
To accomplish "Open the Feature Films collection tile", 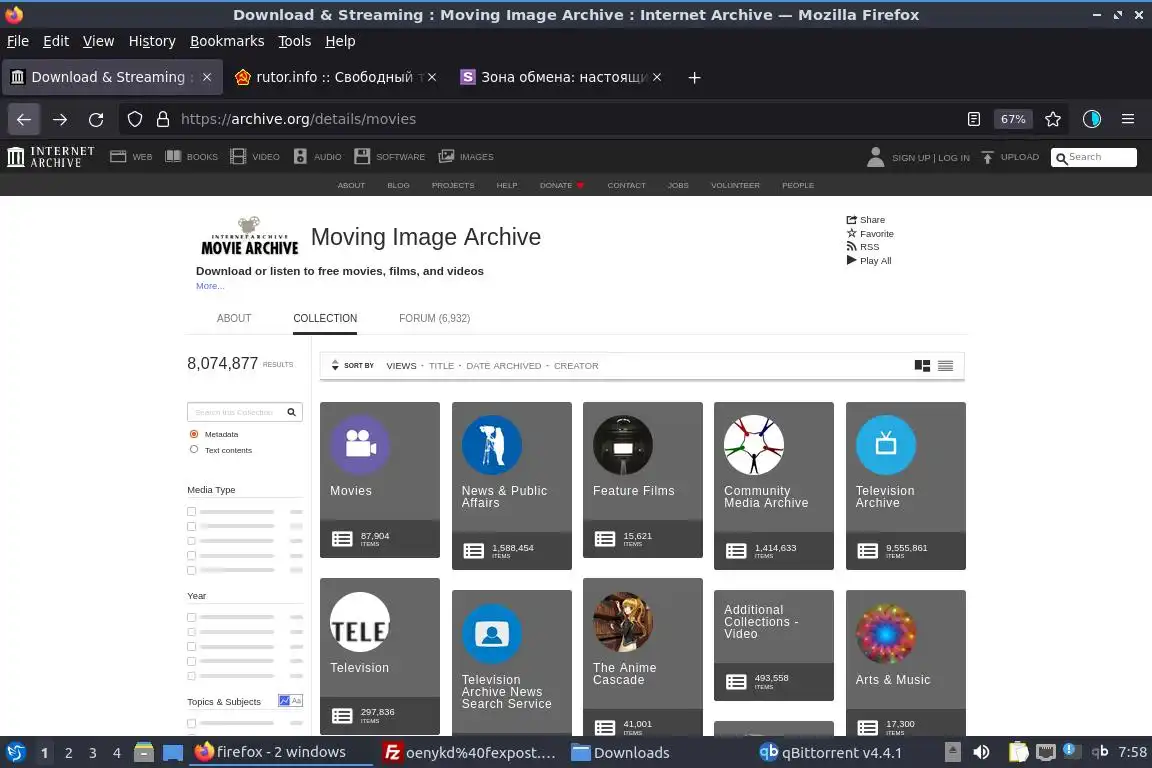I will [643, 479].
